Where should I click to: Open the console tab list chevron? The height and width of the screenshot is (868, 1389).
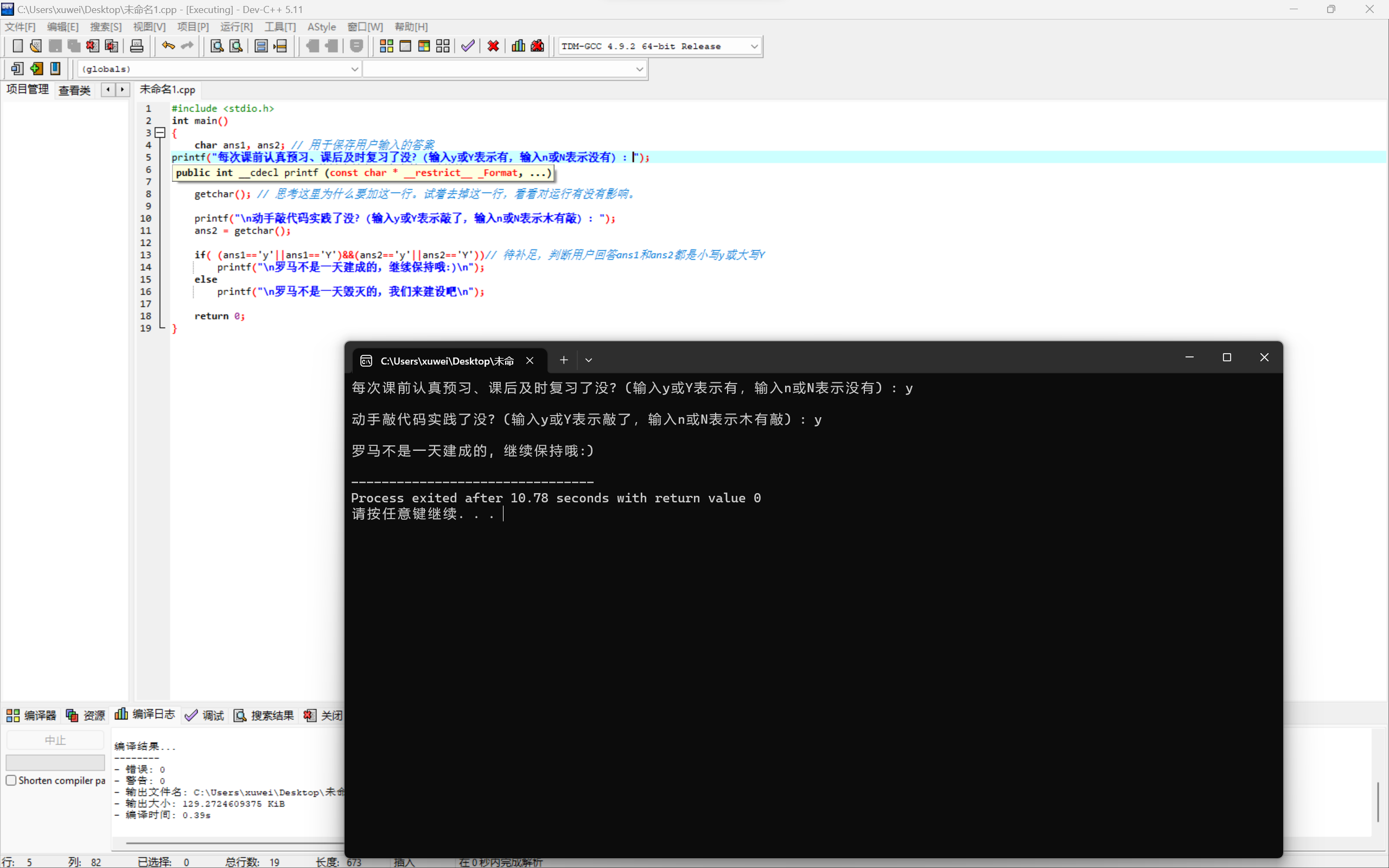[588, 361]
